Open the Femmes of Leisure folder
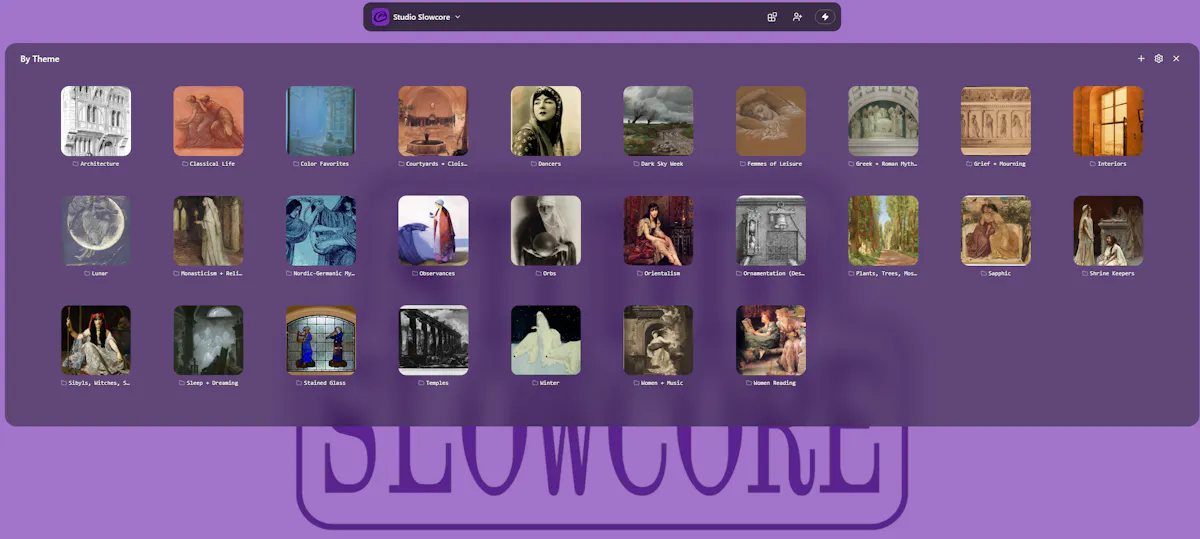The image size is (1200, 539). [771, 120]
